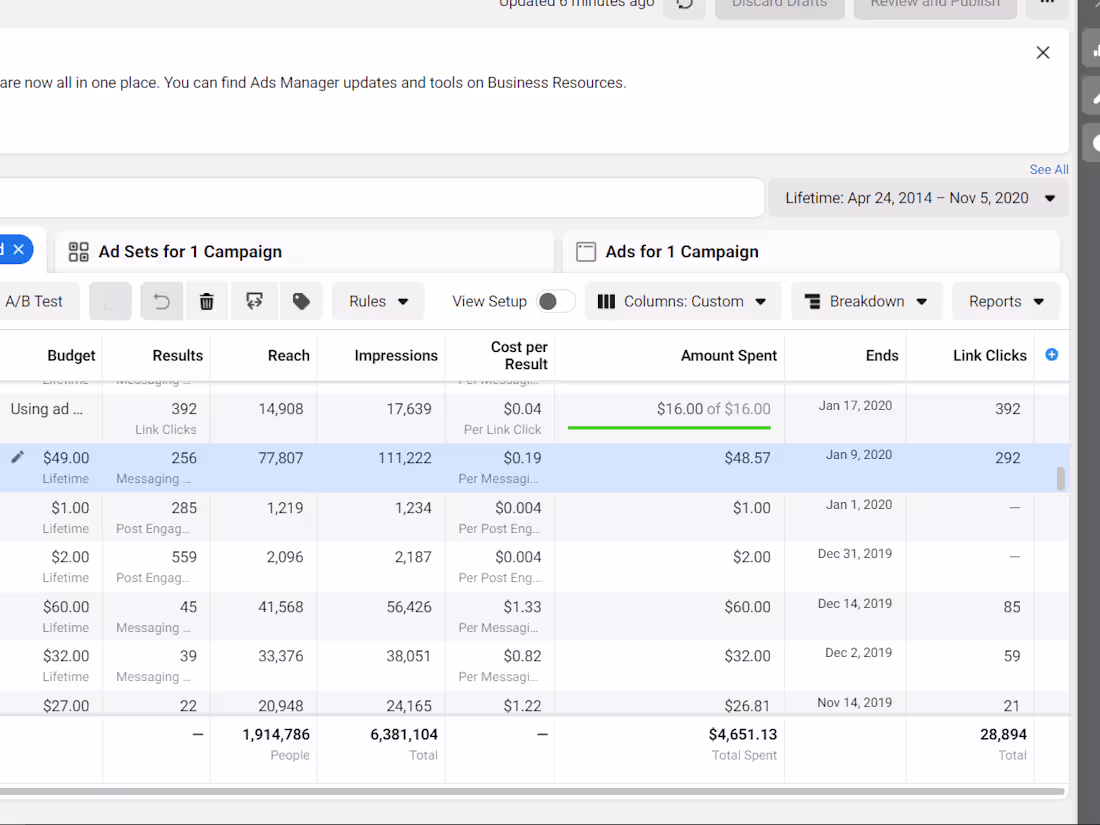Open the Reports dropdown
This screenshot has width=1100, height=825.
pyautogui.click(x=1006, y=301)
